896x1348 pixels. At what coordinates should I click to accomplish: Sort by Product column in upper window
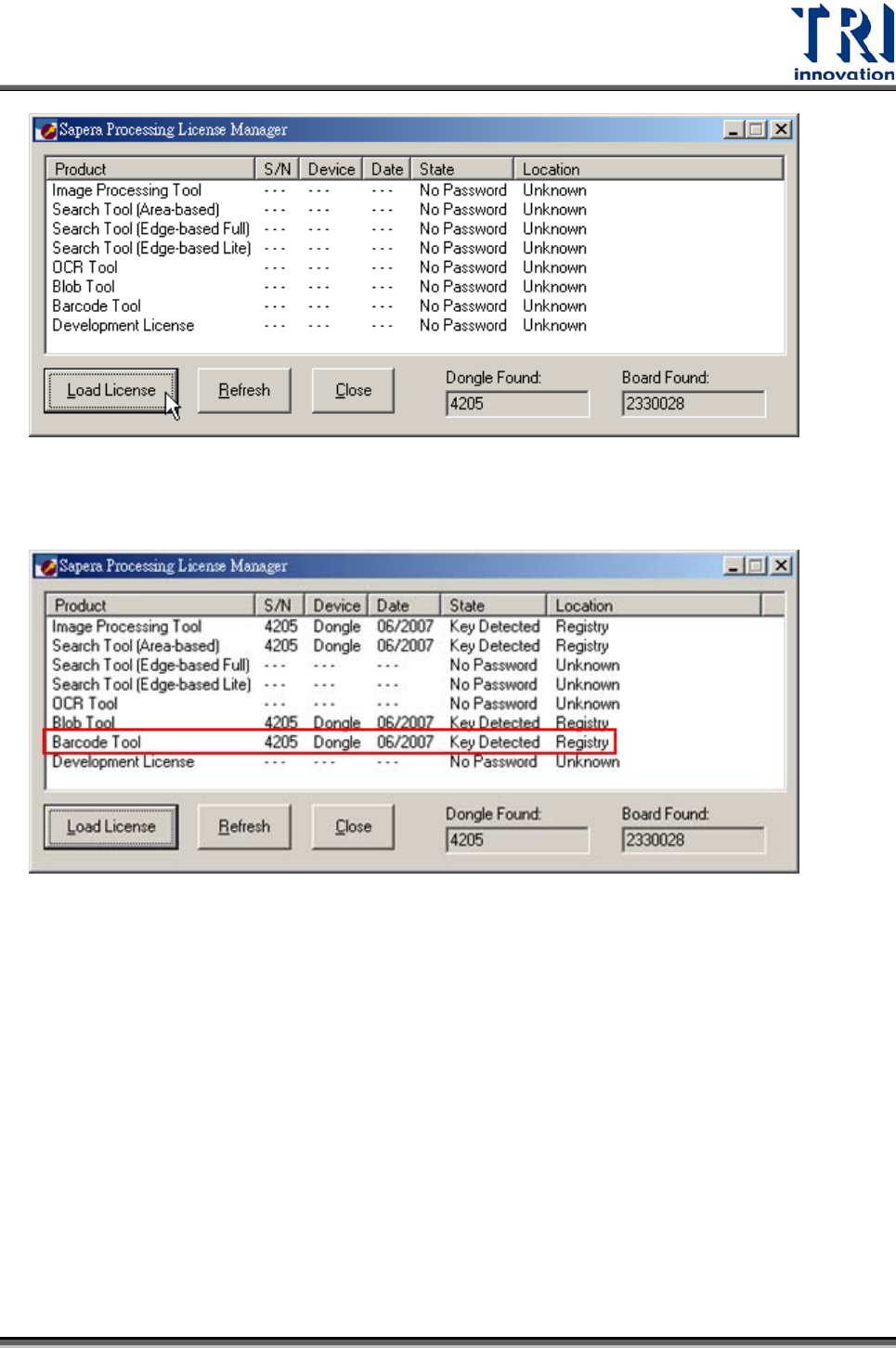(150, 169)
